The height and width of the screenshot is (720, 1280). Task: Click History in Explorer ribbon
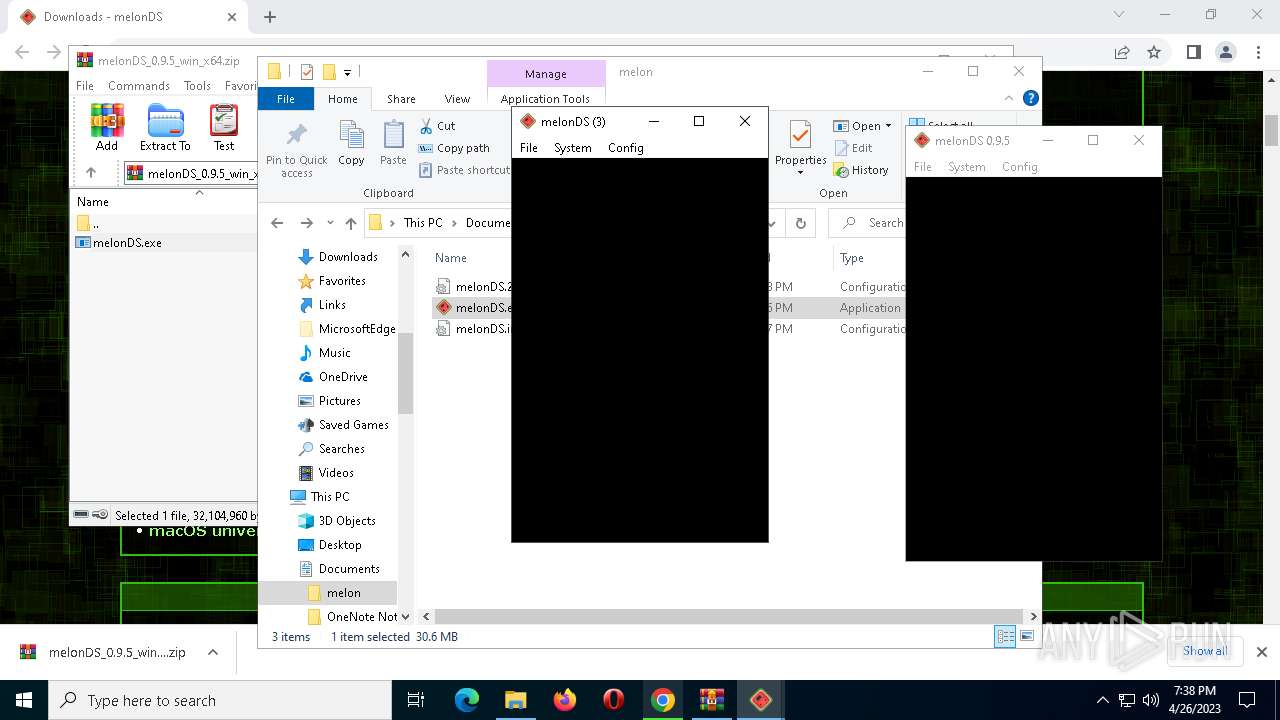(x=861, y=170)
